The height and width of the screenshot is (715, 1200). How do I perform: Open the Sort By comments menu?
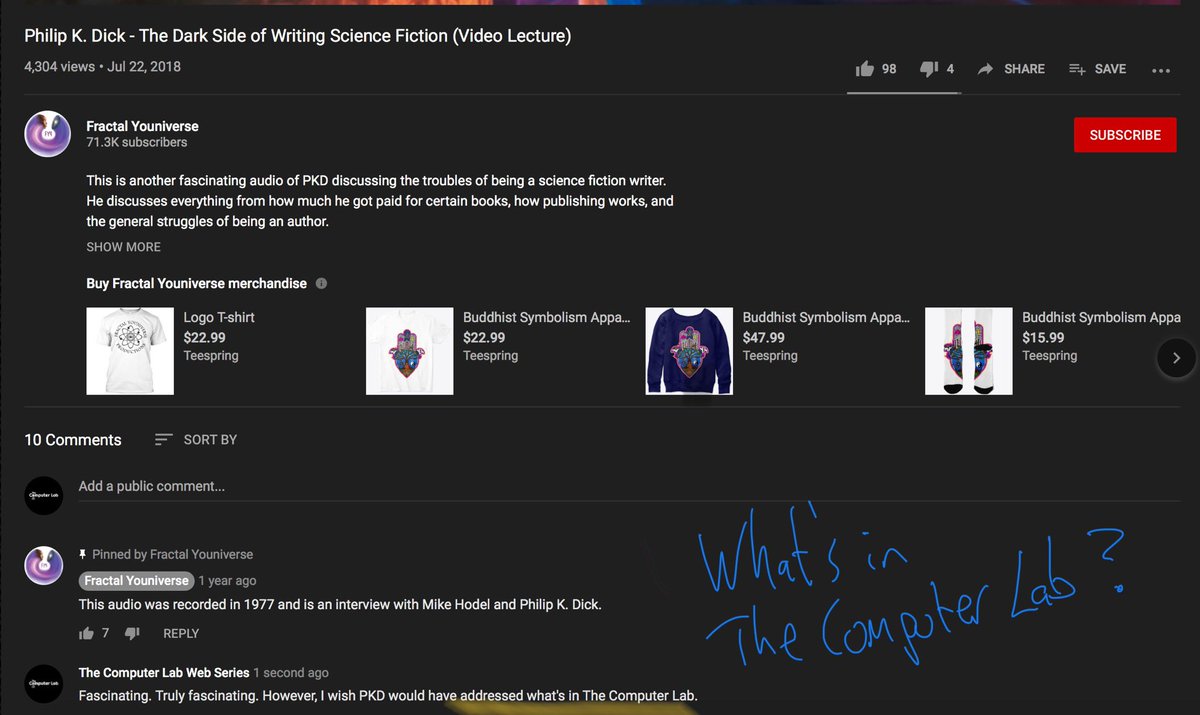pyautogui.click(x=196, y=439)
